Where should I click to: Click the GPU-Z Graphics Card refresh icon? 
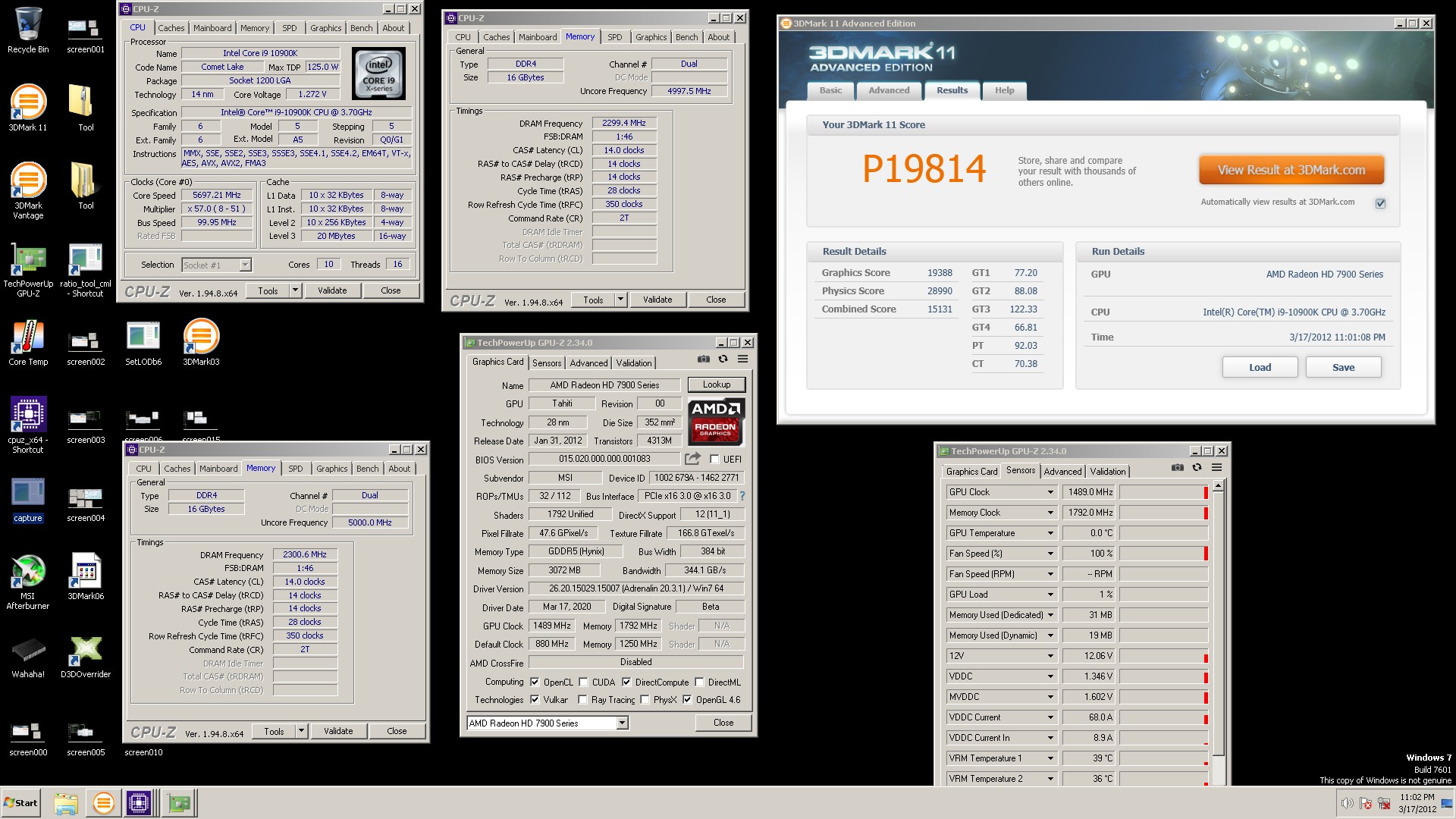click(x=723, y=359)
